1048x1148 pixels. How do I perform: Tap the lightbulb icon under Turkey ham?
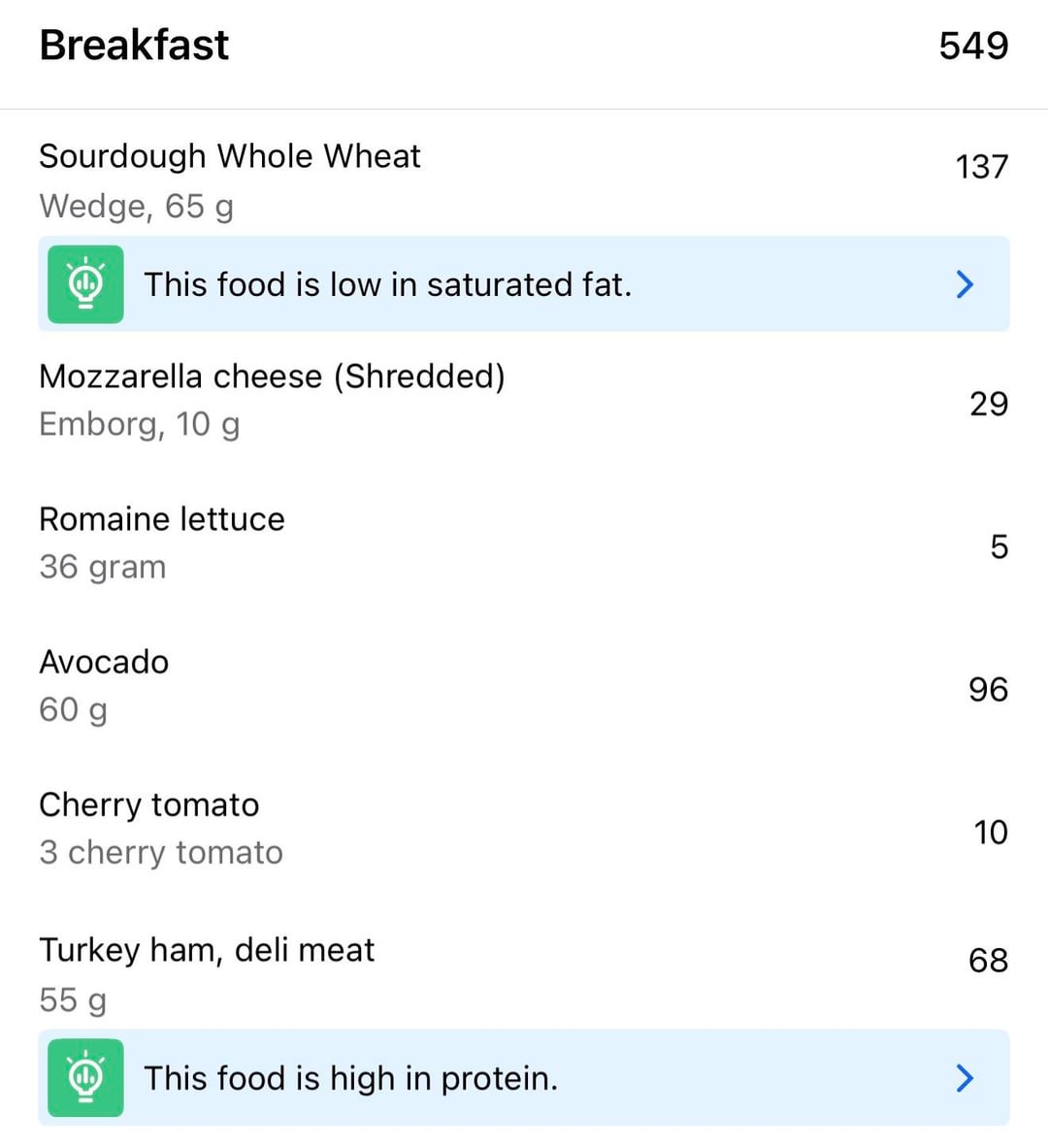click(x=86, y=1077)
